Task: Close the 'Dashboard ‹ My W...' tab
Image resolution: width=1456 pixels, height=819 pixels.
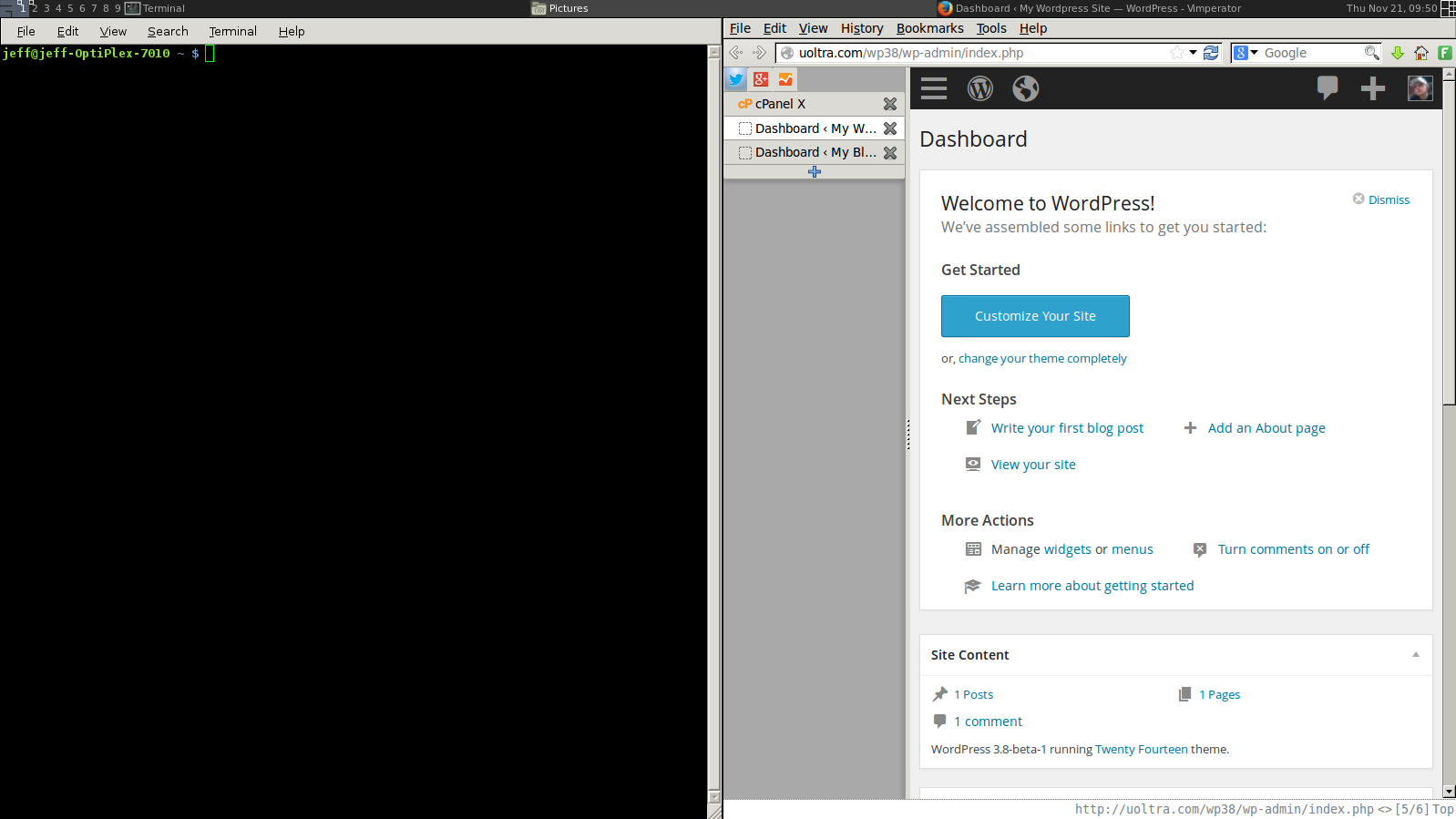Action: [890, 128]
